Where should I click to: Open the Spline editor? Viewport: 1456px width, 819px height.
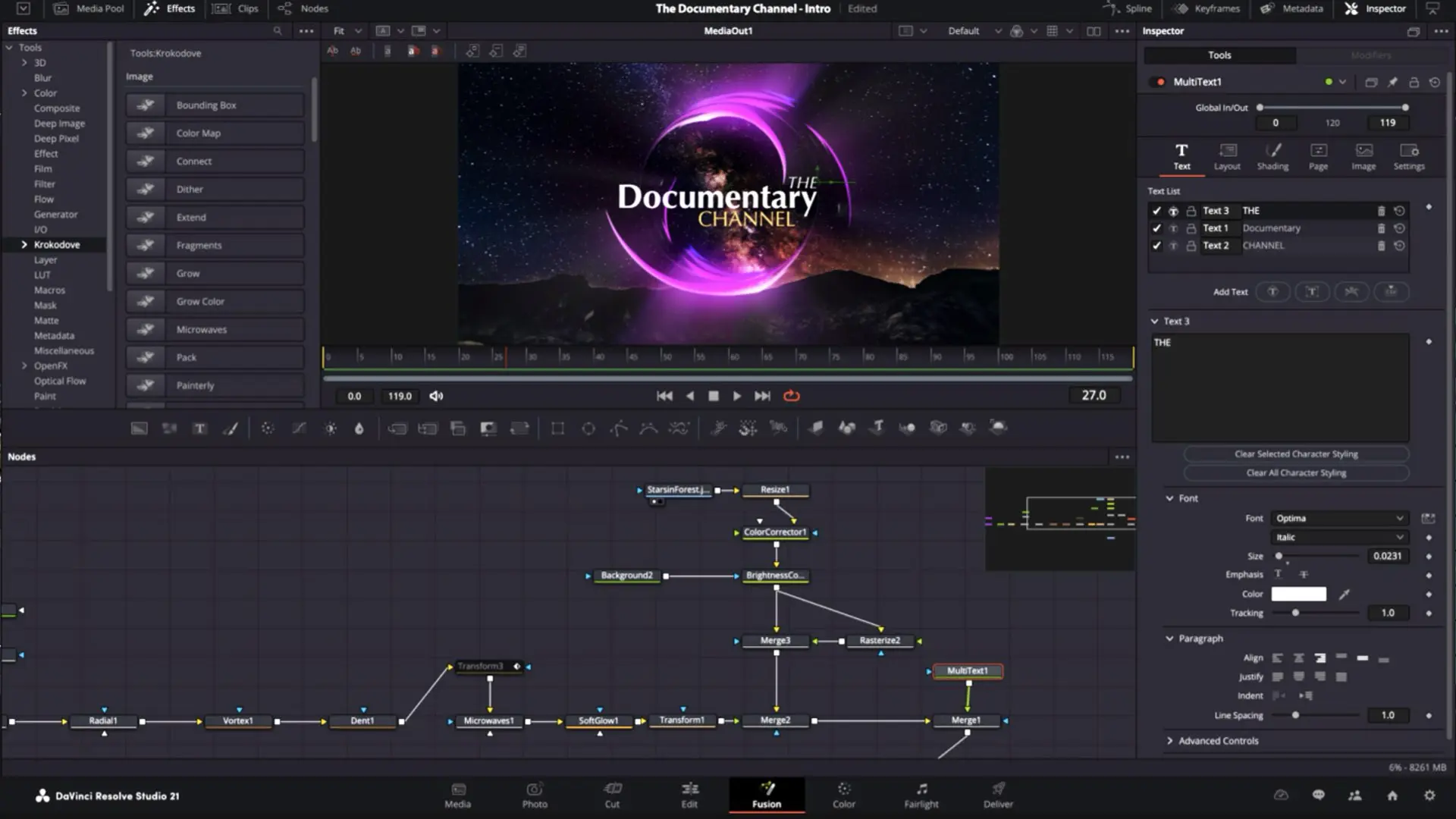1129,8
